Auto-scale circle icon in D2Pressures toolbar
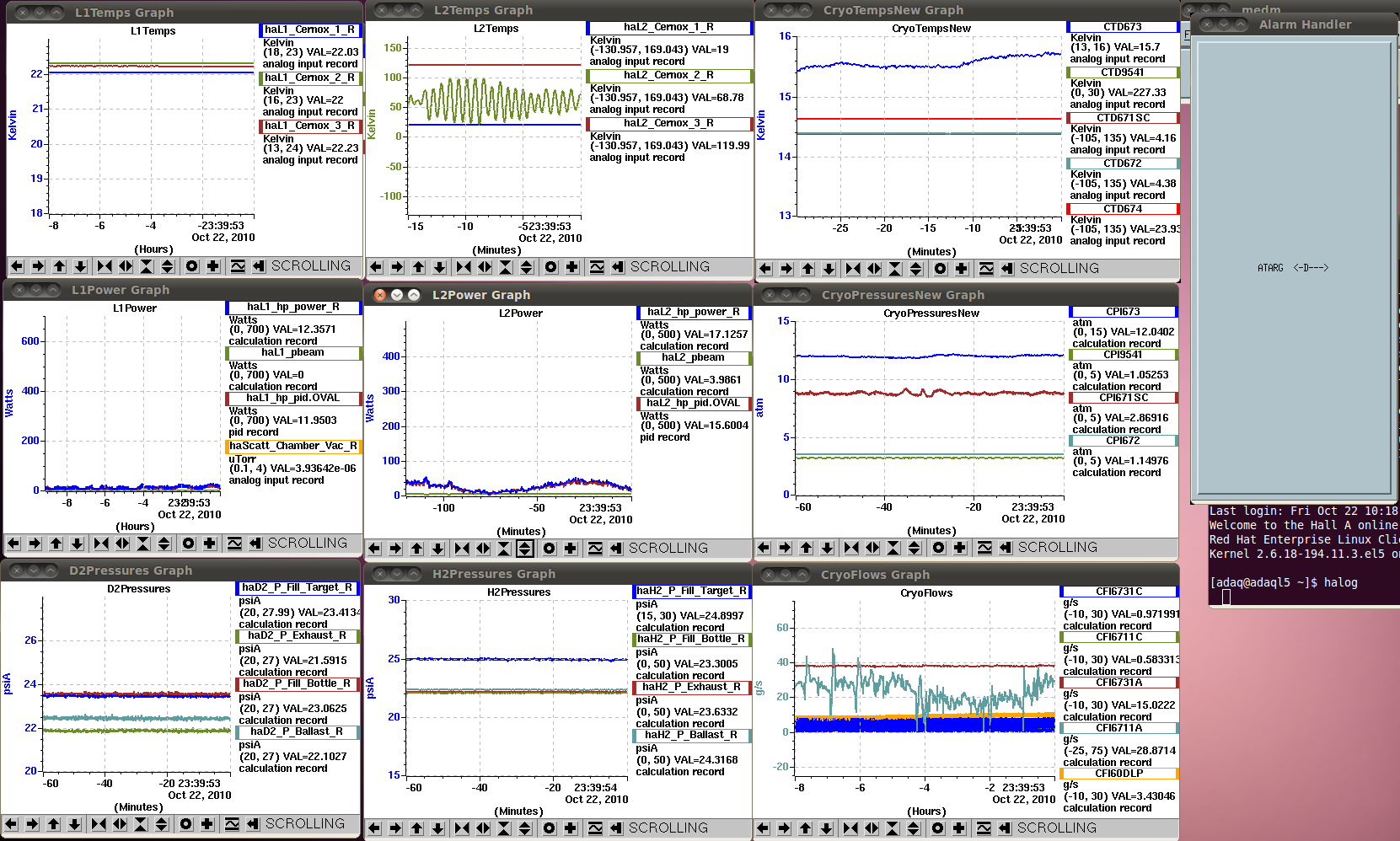Viewport: 1400px width, 841px height. (186, 824)
